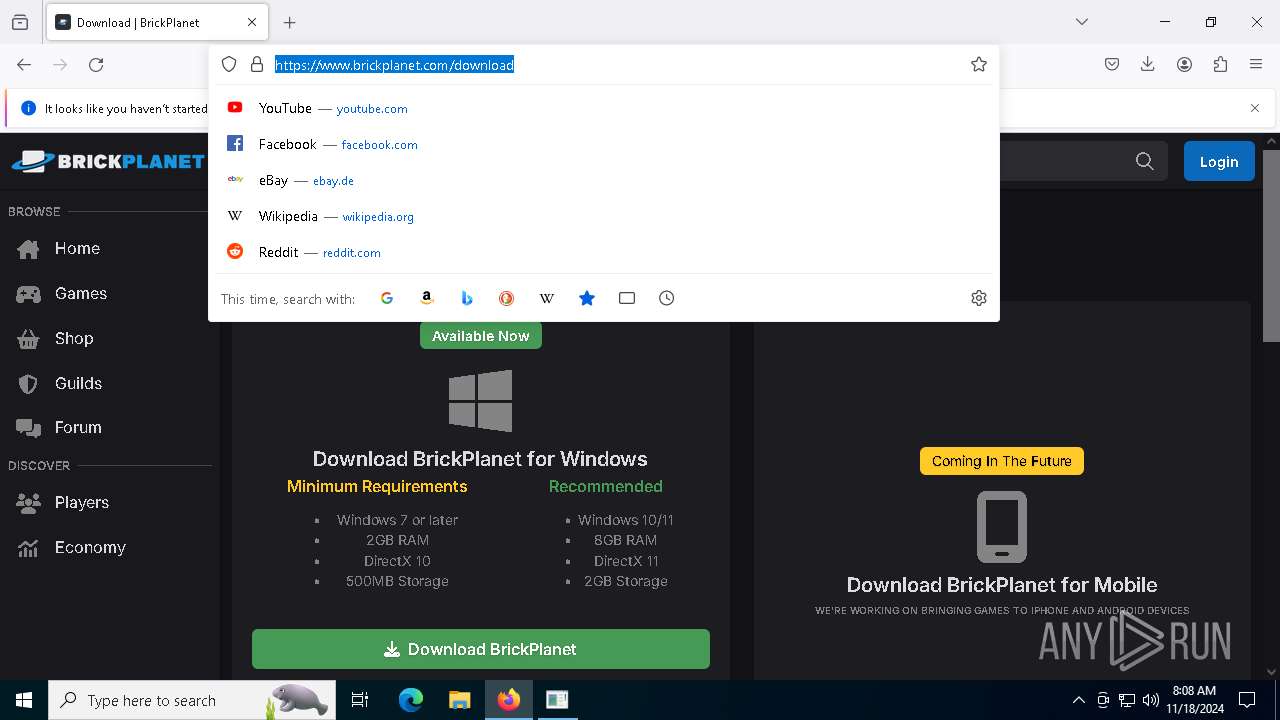Go back to previous page
Screen dimensions: 1280x720
pos(24,64)
